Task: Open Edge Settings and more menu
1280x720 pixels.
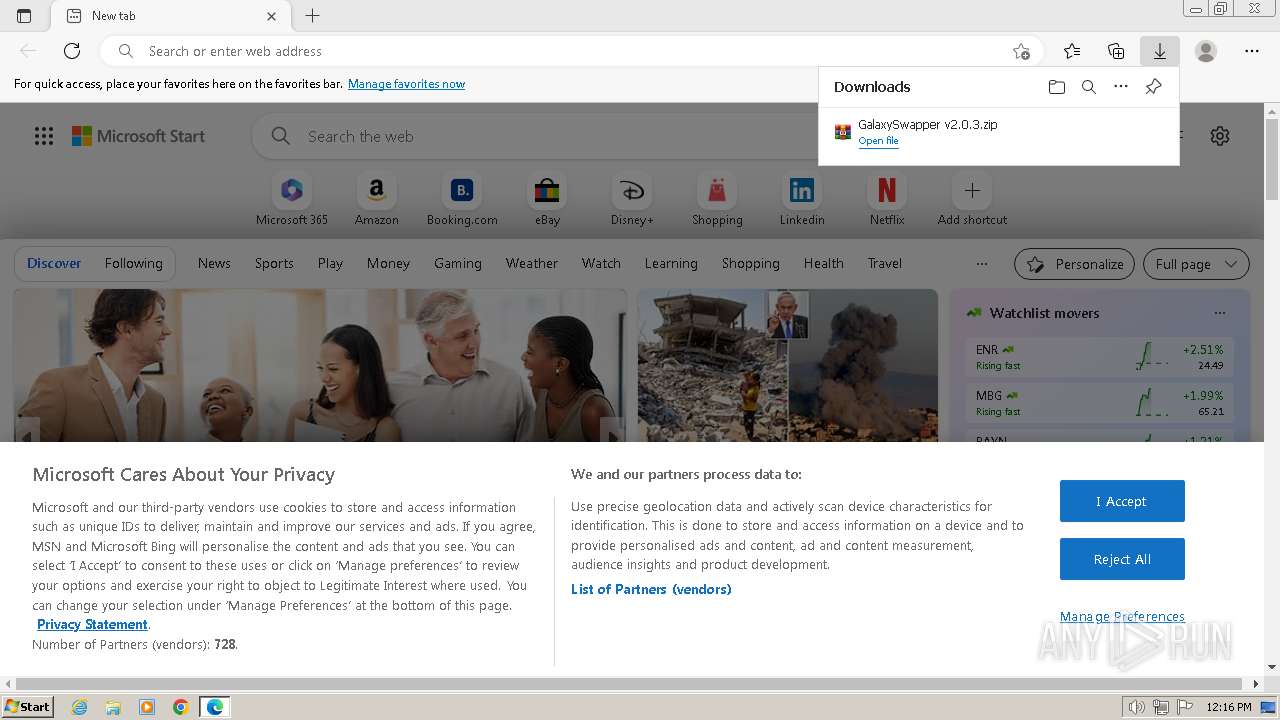Action: click(1252, 51)
